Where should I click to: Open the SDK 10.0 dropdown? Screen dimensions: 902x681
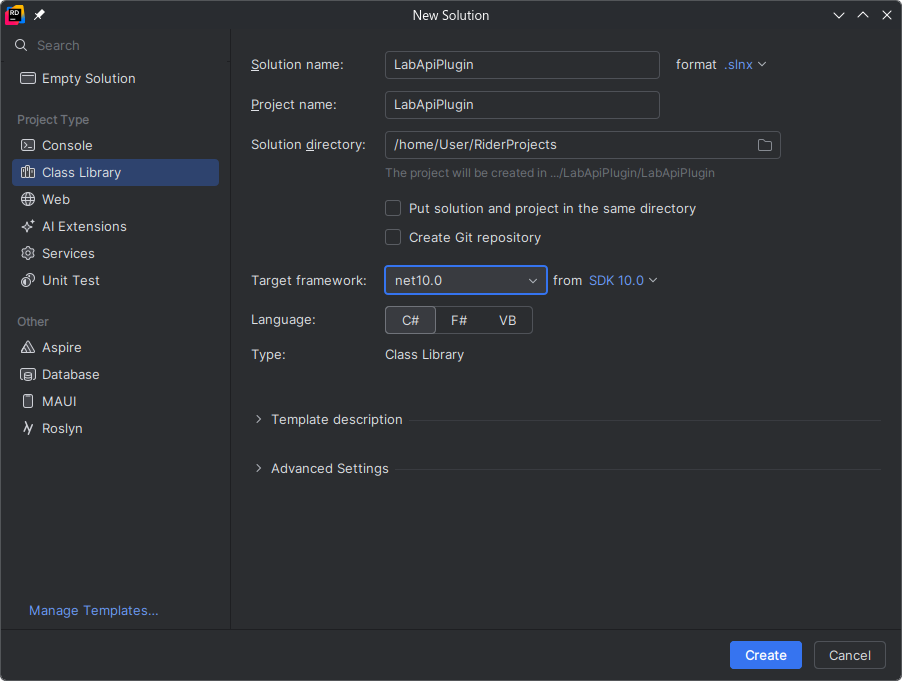pos(623,280)
